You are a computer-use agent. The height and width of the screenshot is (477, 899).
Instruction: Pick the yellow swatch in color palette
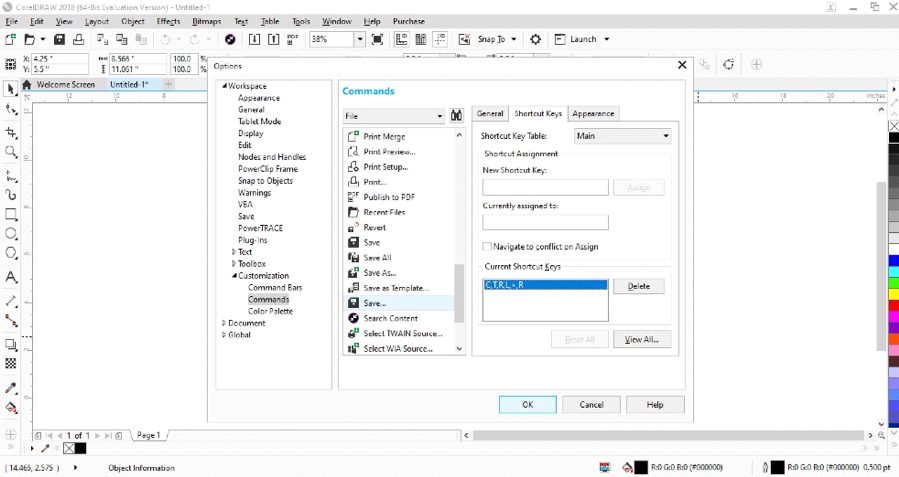(893, 294)
